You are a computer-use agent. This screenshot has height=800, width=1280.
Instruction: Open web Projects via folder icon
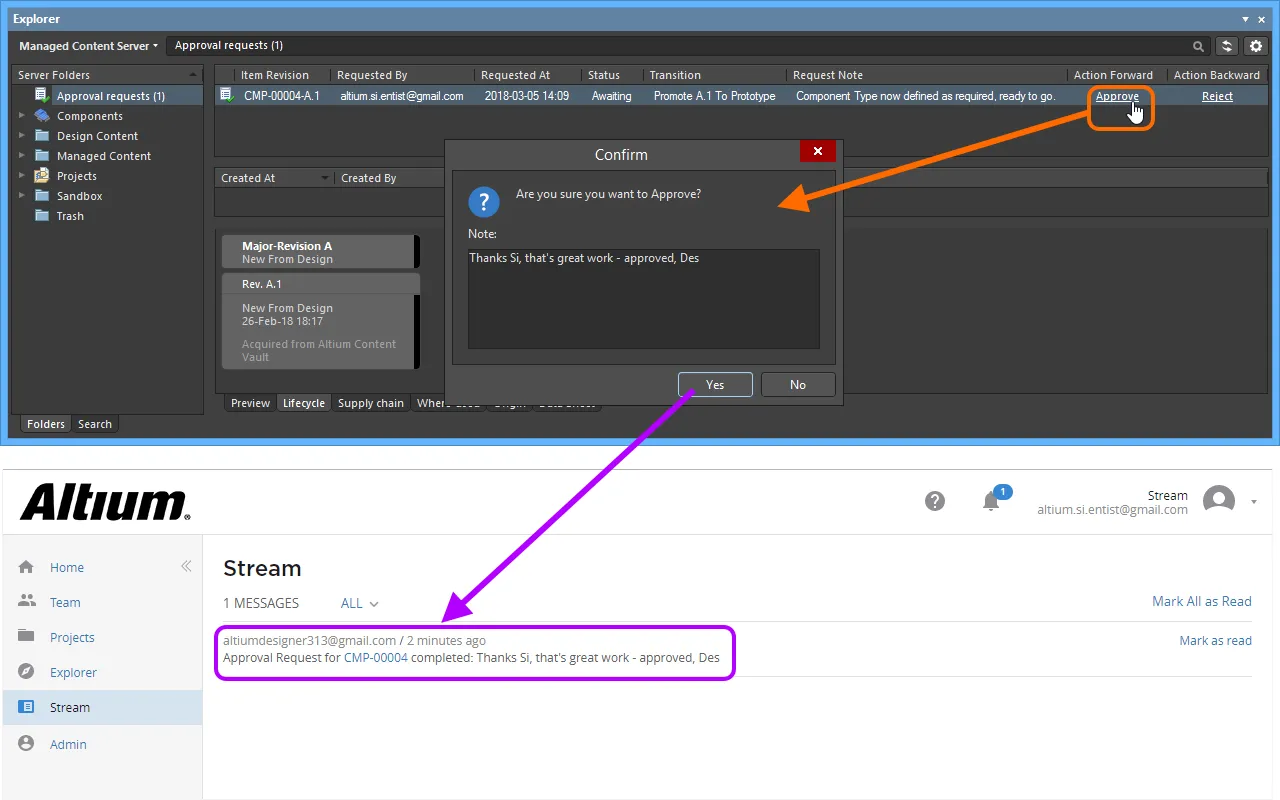click(x=26, y=637)
